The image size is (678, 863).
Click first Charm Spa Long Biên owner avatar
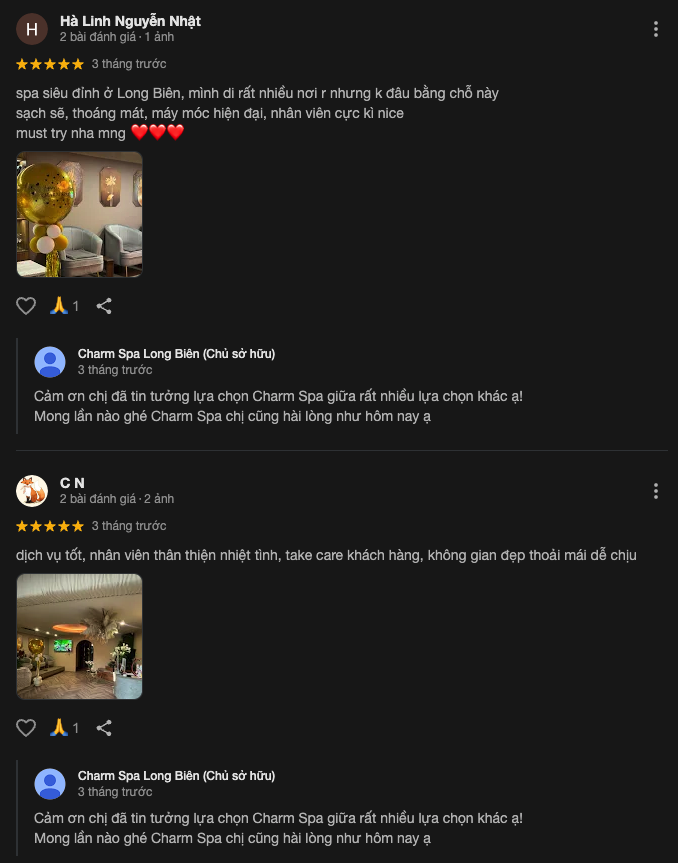pos(50,362)
